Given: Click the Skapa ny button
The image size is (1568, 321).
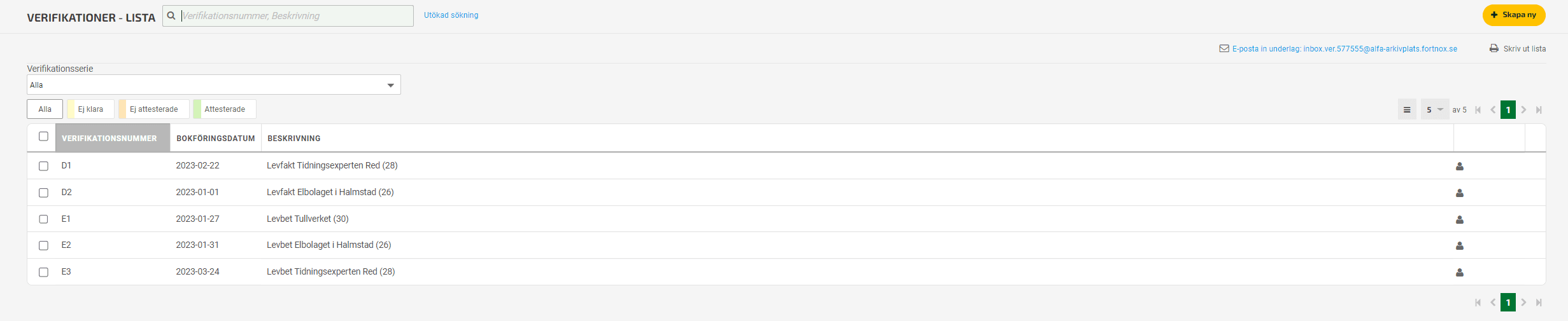Looking at the screenshot, I should 1513,15.
